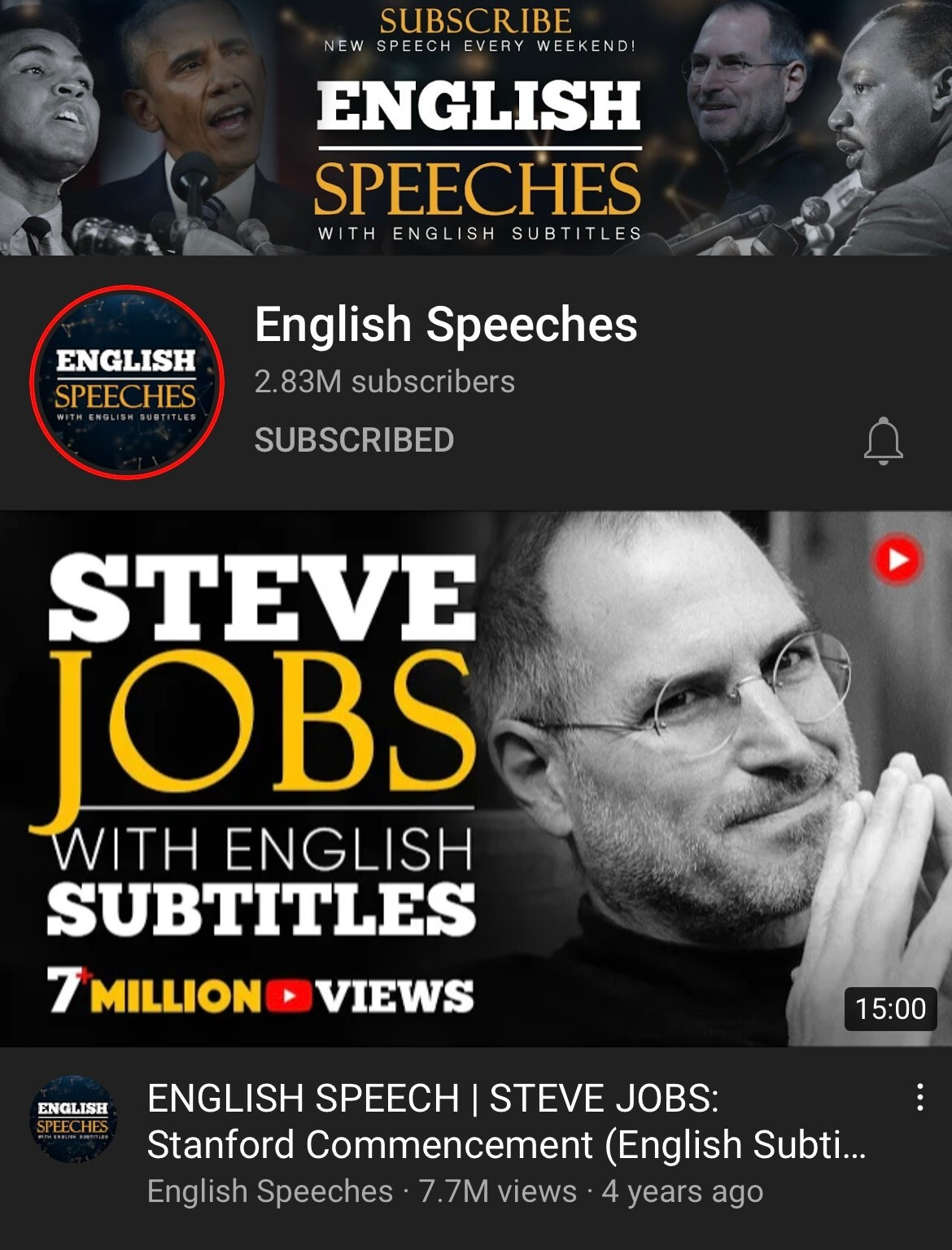The height and width of the screenshot is (1250, 952).
Task: Tap 'SUBSCRIBE' text in the channel banner
Action: pos(476,20)
